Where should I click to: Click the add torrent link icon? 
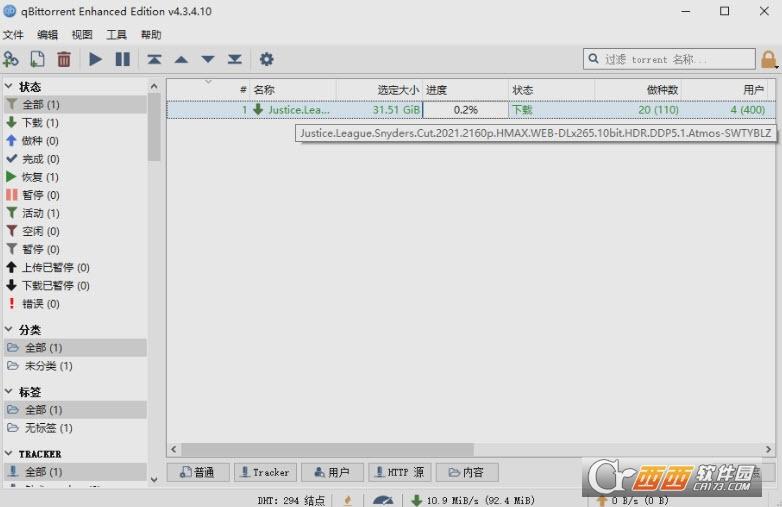click(10, 59)
